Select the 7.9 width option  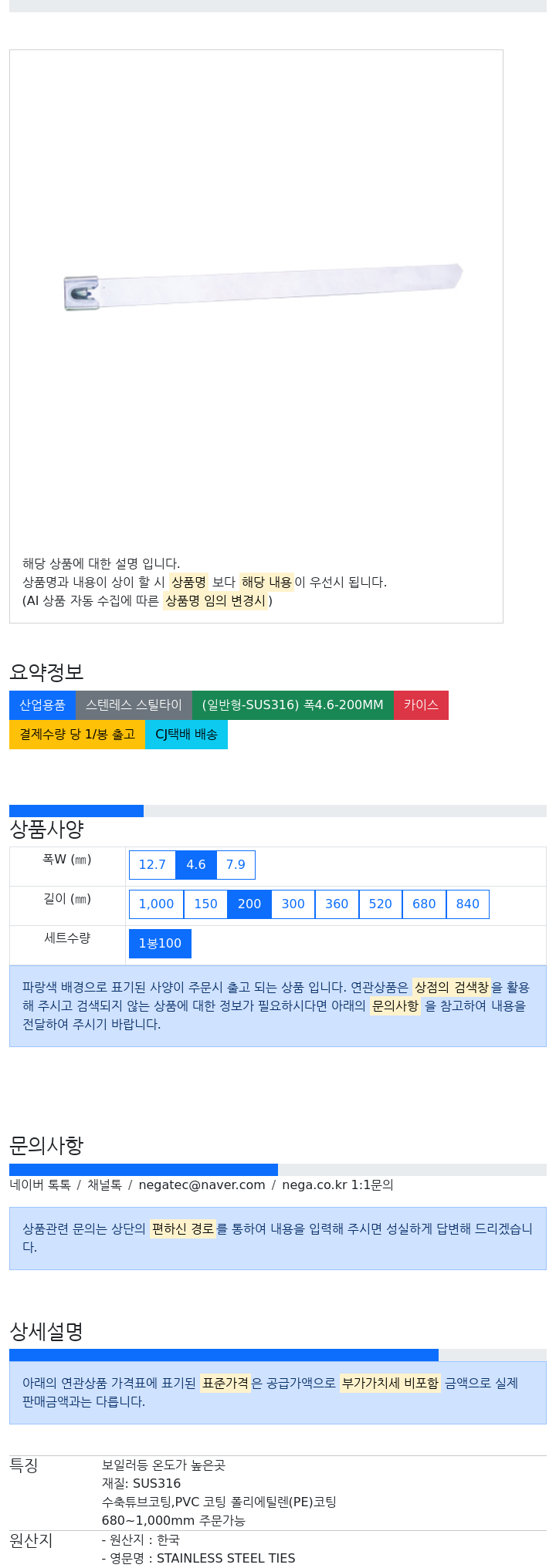pos(236,865)
